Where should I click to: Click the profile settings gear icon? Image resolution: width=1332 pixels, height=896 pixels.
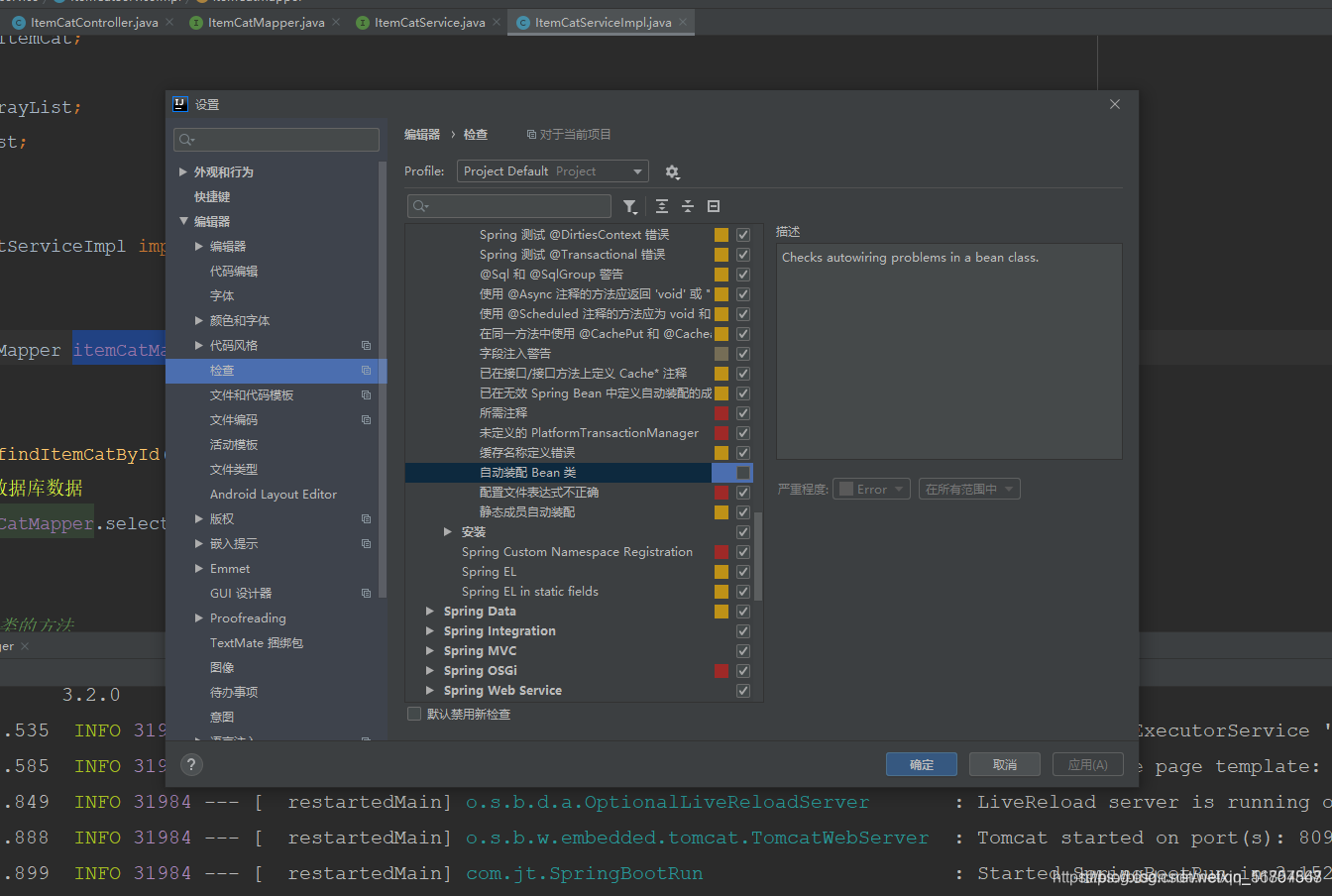pyautogui.click(x=672, y=172)
